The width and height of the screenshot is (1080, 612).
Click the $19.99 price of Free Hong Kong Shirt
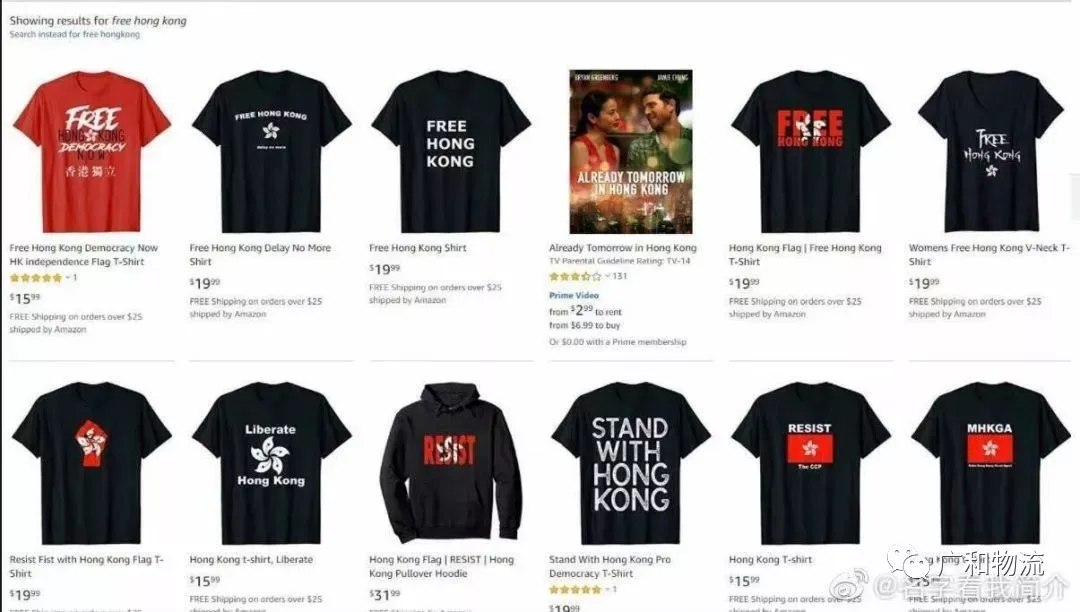click(384, 268)
